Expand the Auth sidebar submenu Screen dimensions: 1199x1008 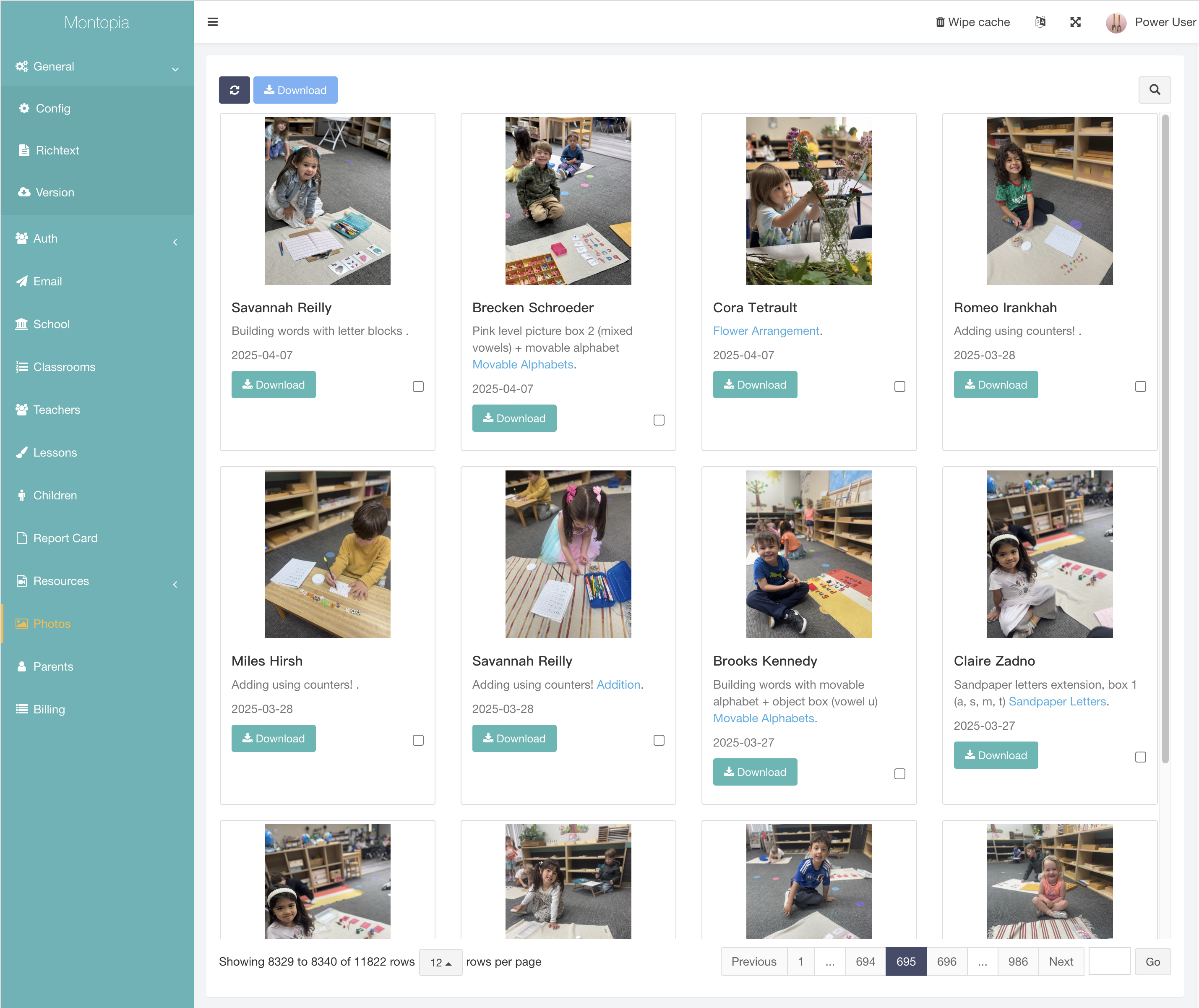click(x=97, y=239)
